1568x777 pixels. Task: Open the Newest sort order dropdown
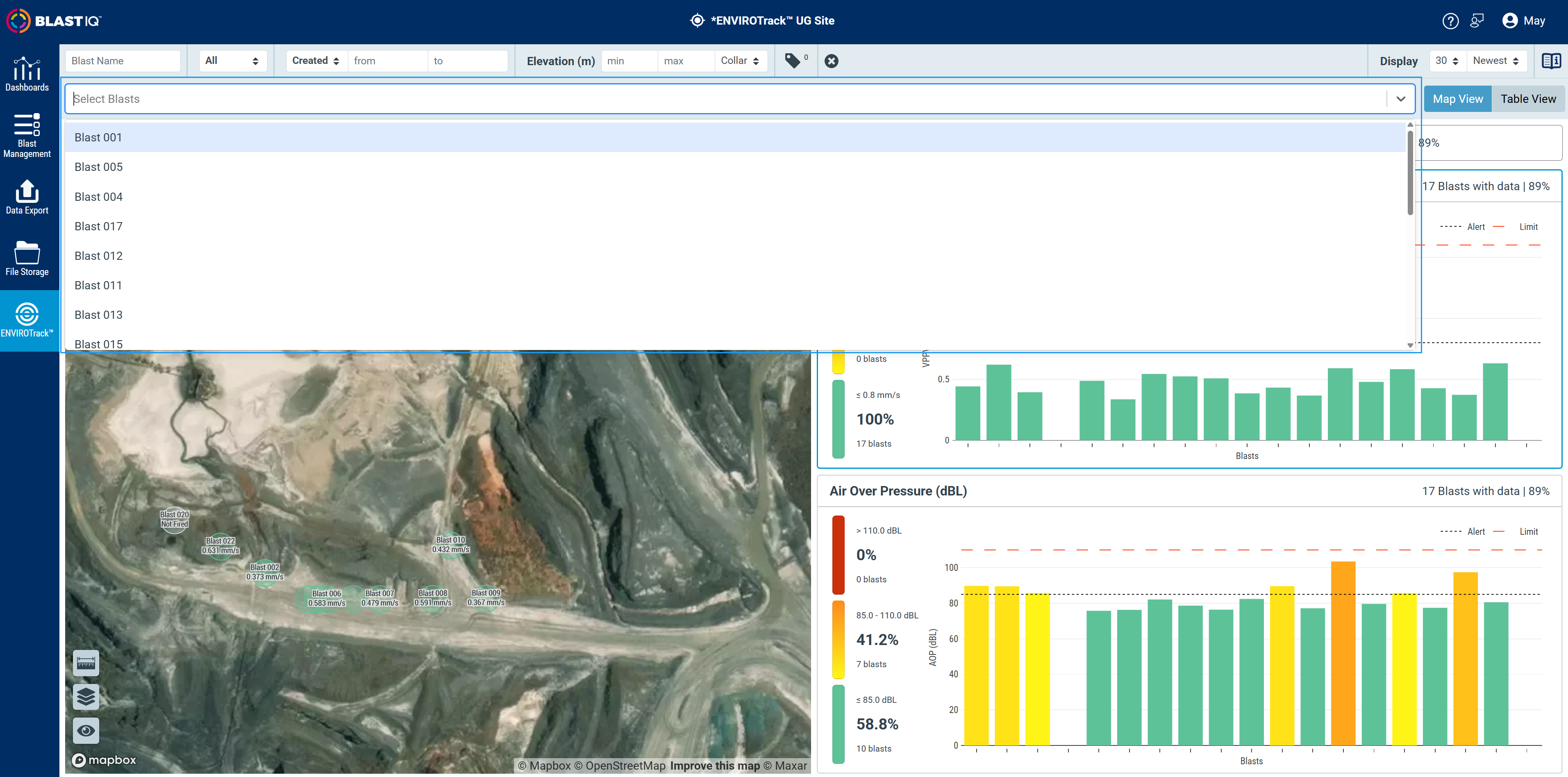pos(1496,60)
